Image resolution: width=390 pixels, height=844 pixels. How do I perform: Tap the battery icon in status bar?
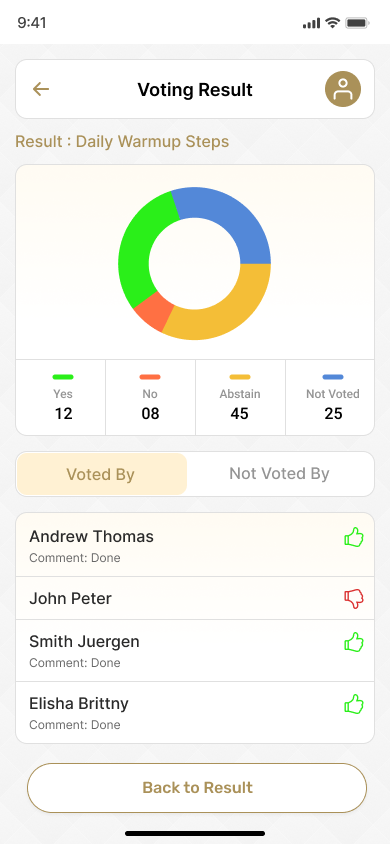(x=357, y=23)
